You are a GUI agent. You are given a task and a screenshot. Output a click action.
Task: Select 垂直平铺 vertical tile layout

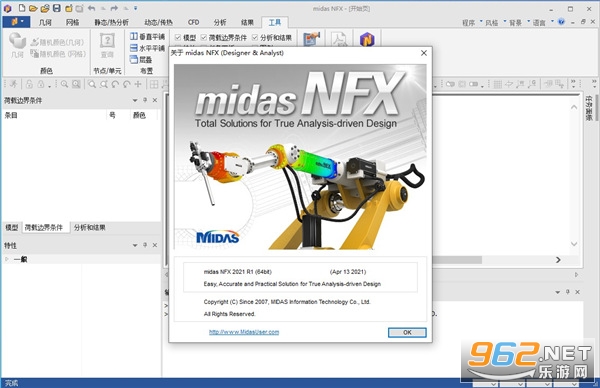[x=147, y=37]
